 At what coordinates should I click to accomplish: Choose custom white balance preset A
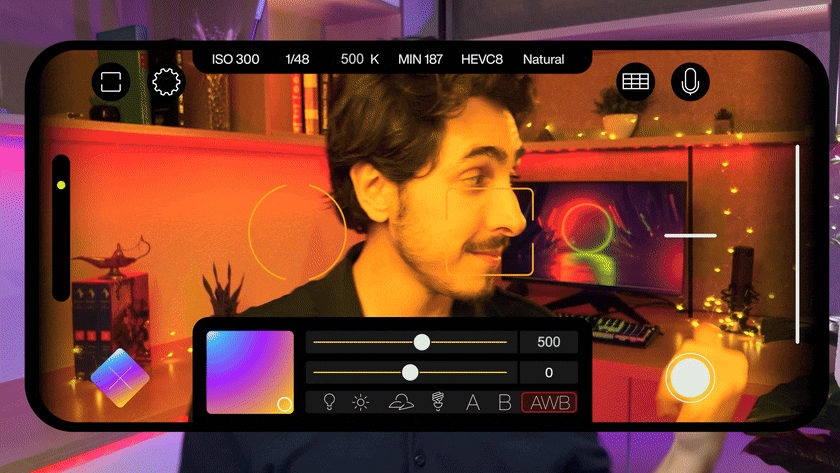(472, 402)
